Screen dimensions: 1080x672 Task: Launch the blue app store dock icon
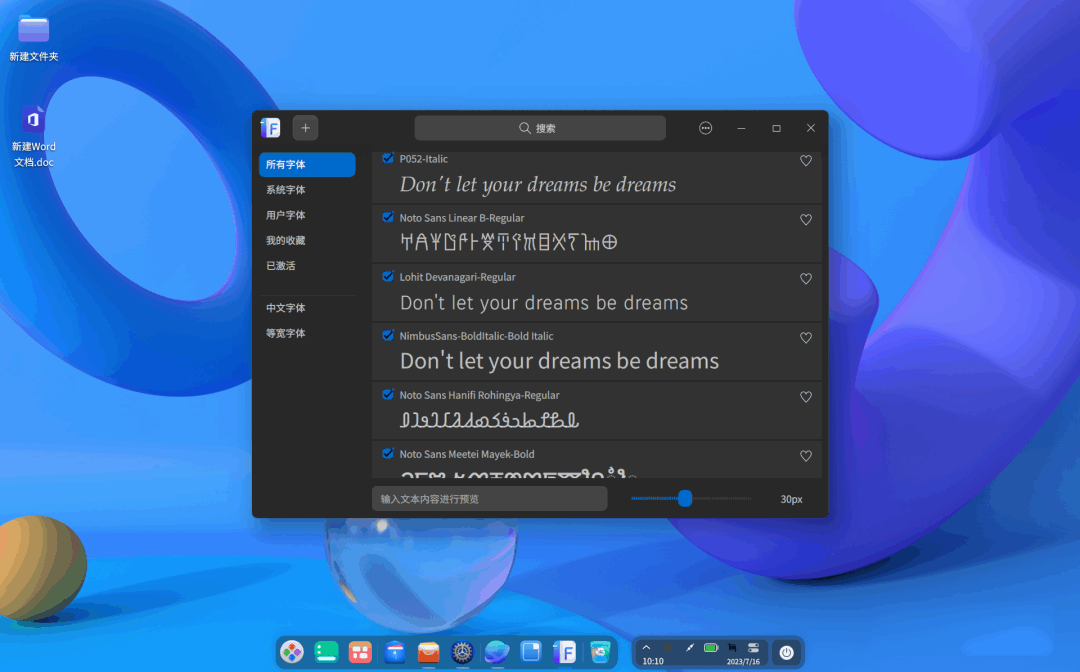point(395,651)
